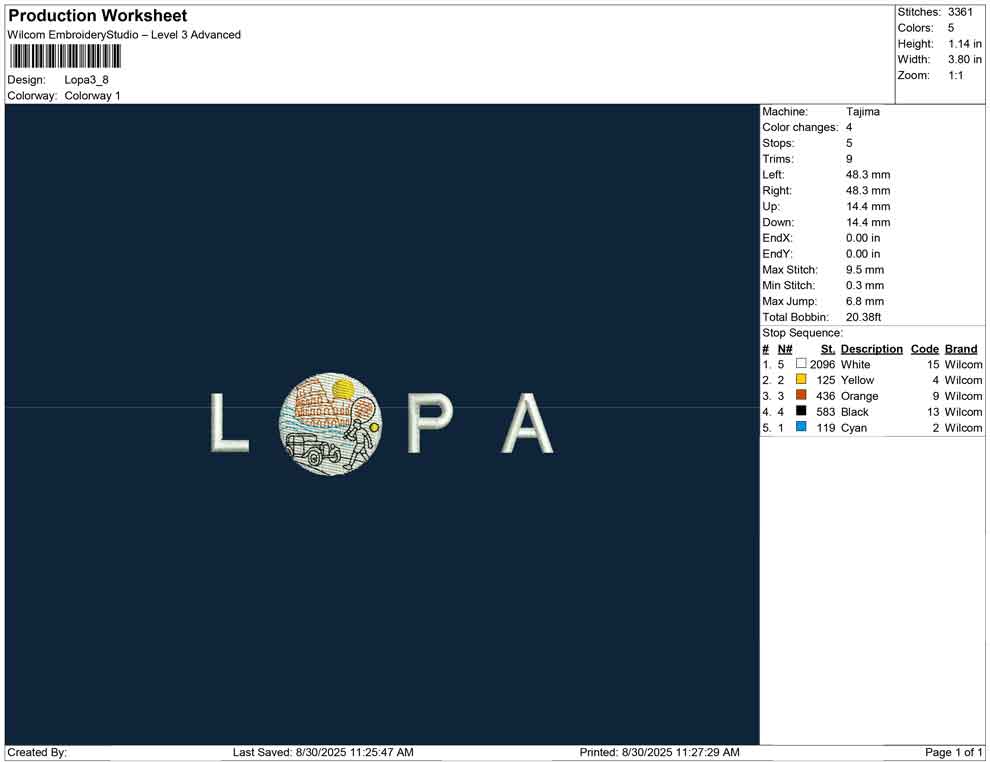Select the Black color swatch
The image size is (990, 762).
[801, 411]
